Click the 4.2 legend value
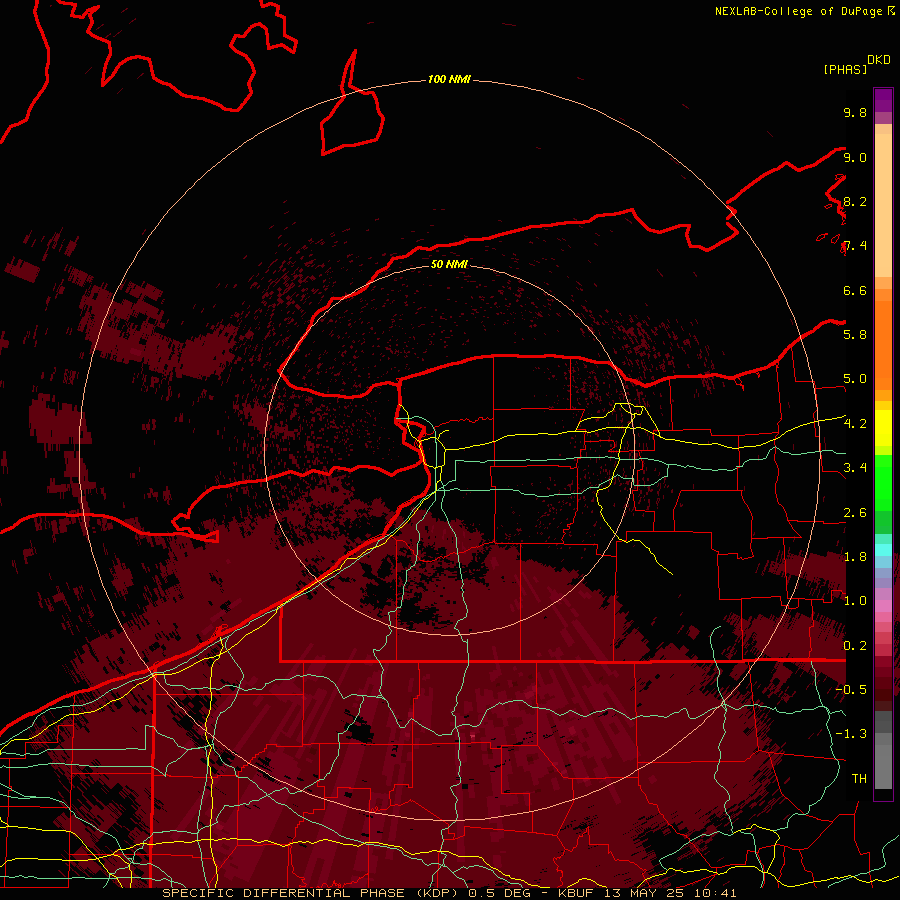Screen dimensions: 900x900 coord(855,424)
